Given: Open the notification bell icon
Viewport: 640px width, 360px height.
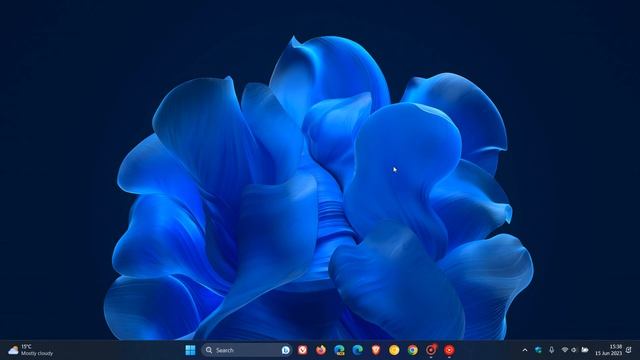Looking at the screenshot, I should coord(629,350).
